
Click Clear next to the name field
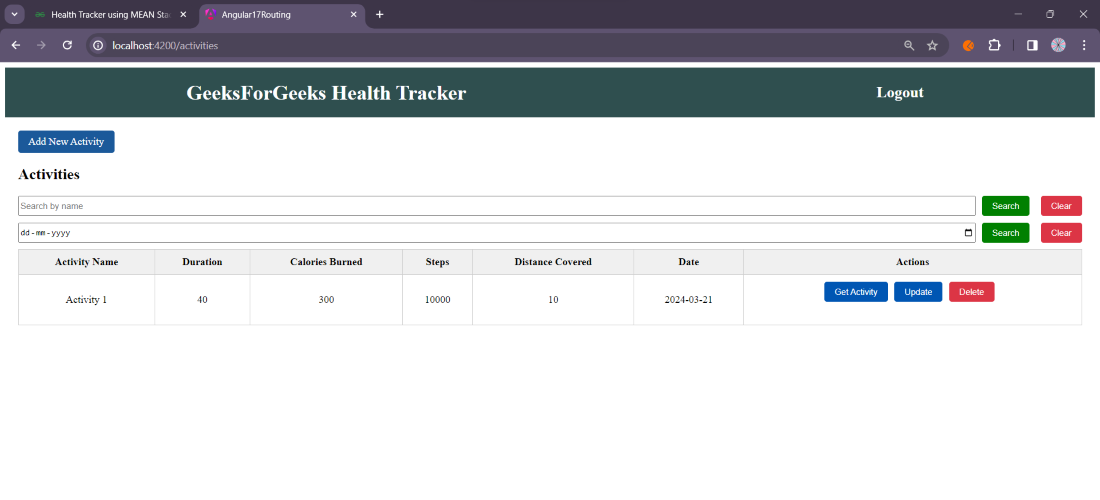click(x=1061, y=206)
